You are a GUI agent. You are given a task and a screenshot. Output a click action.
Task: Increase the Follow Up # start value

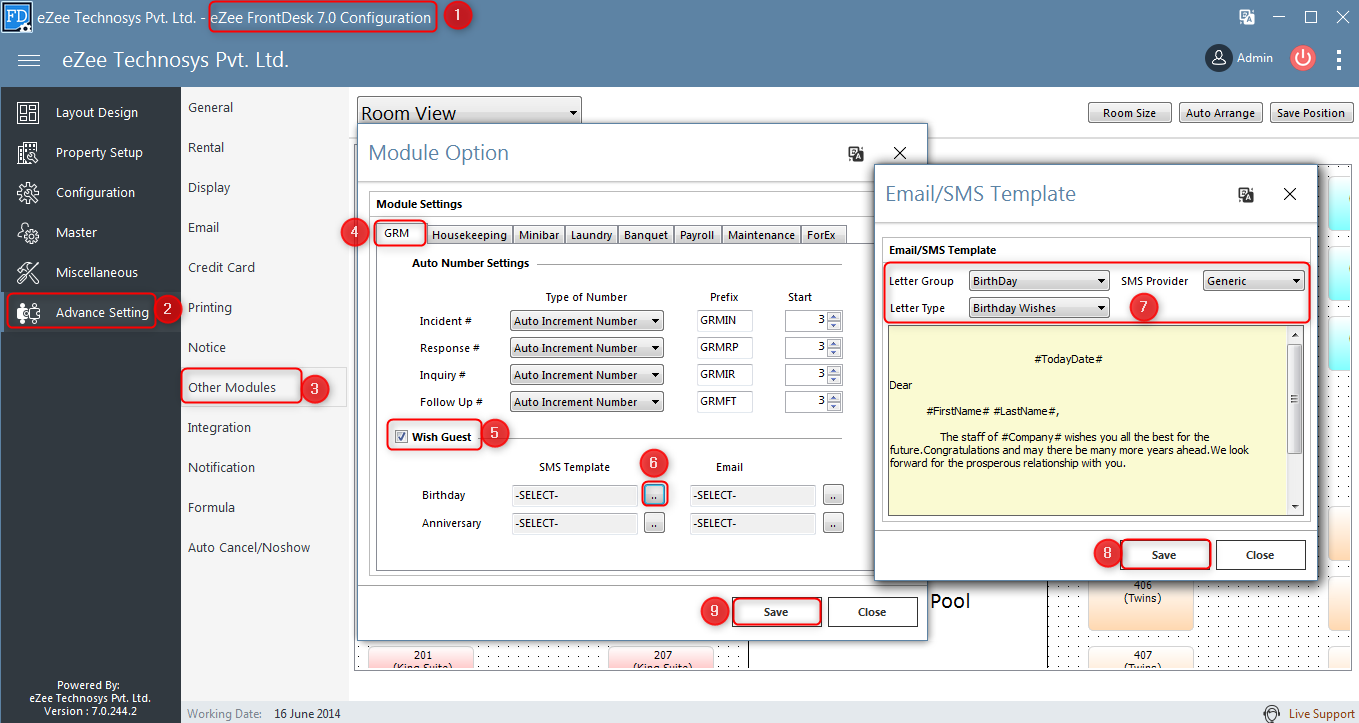(x=835, y=397)
